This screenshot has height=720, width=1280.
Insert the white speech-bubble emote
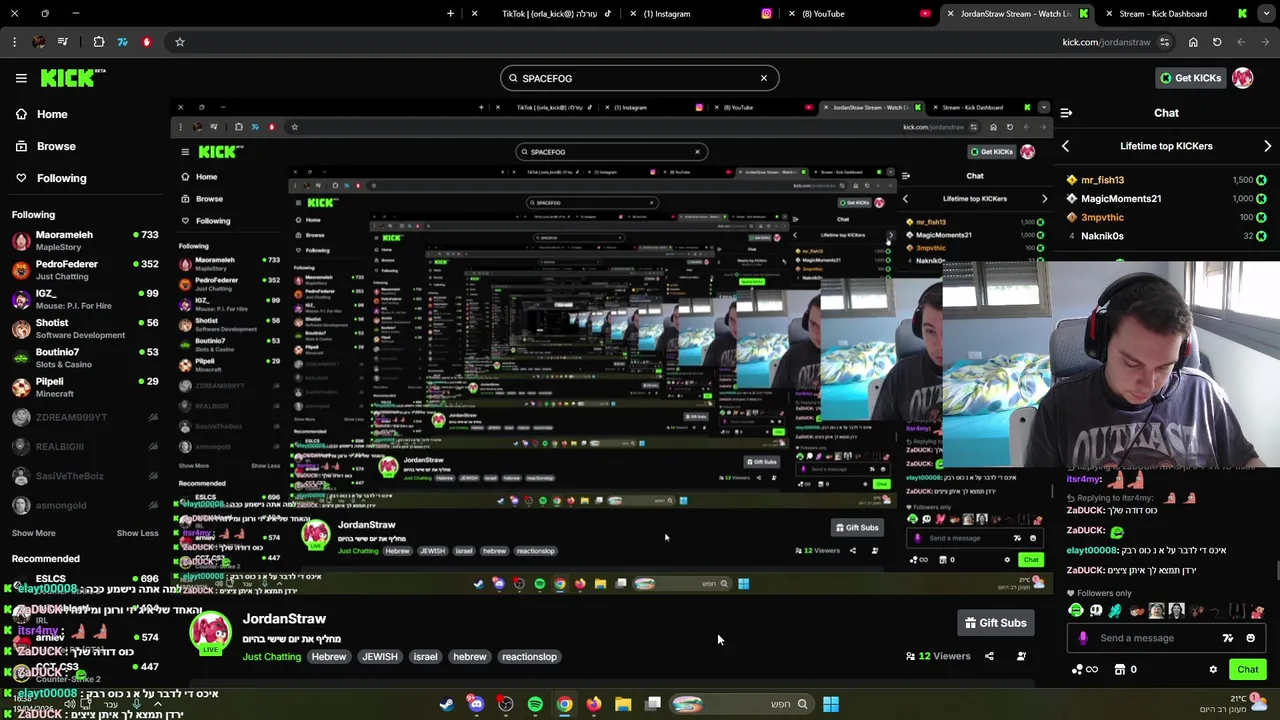click(x=1096, y=611)
